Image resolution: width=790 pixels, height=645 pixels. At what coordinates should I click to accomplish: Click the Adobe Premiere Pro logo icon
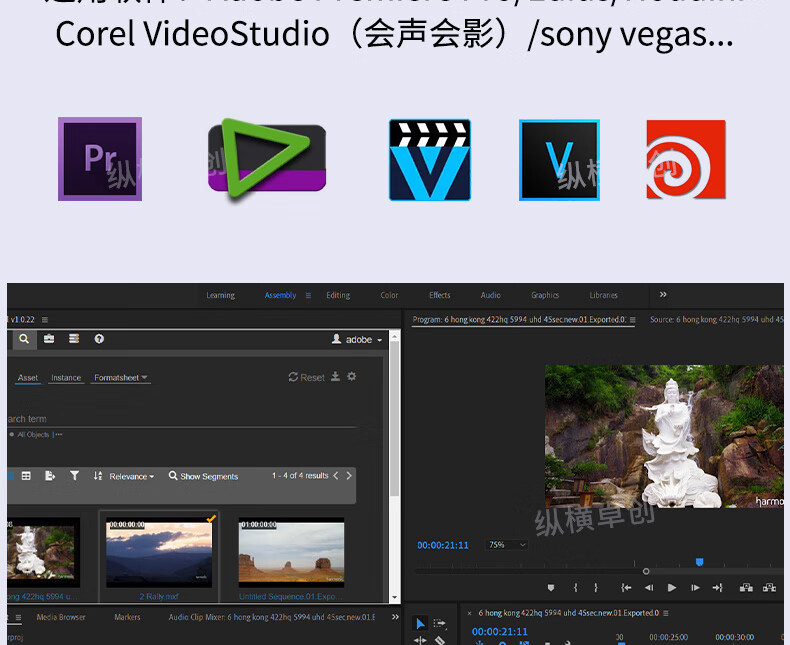(100, 159)
